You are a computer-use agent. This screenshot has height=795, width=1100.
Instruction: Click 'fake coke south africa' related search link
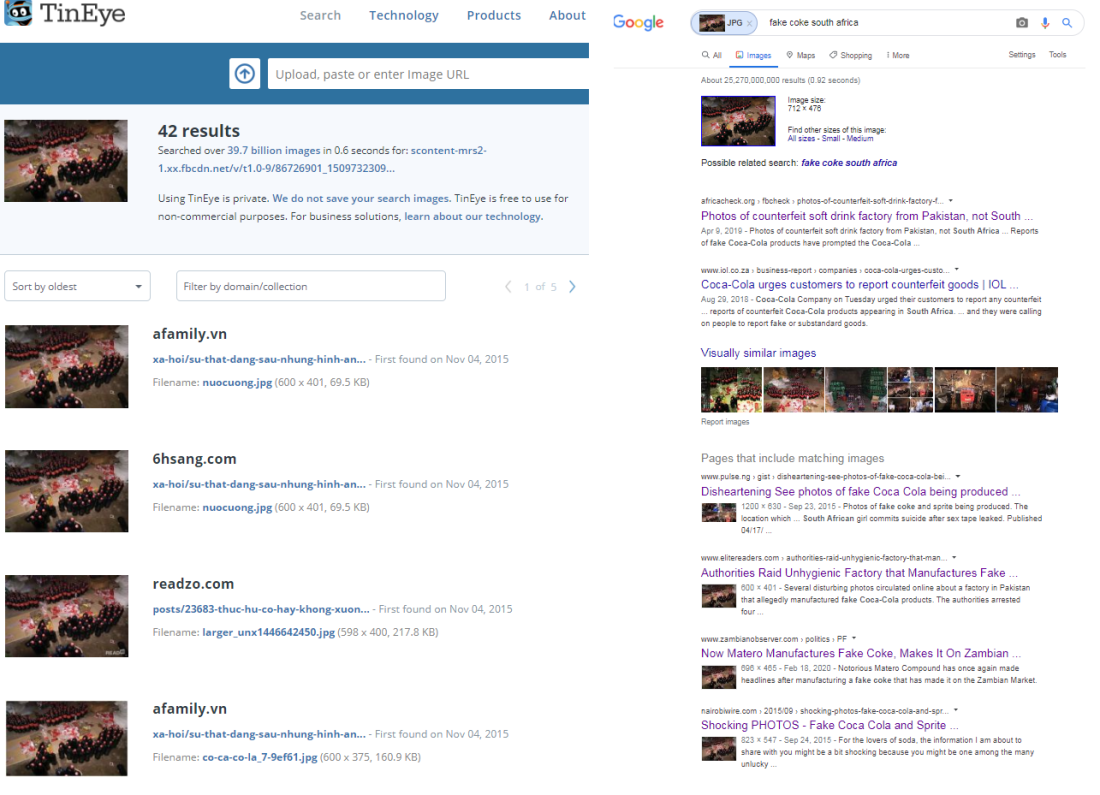pyautogui.click(x=849, y=163)
